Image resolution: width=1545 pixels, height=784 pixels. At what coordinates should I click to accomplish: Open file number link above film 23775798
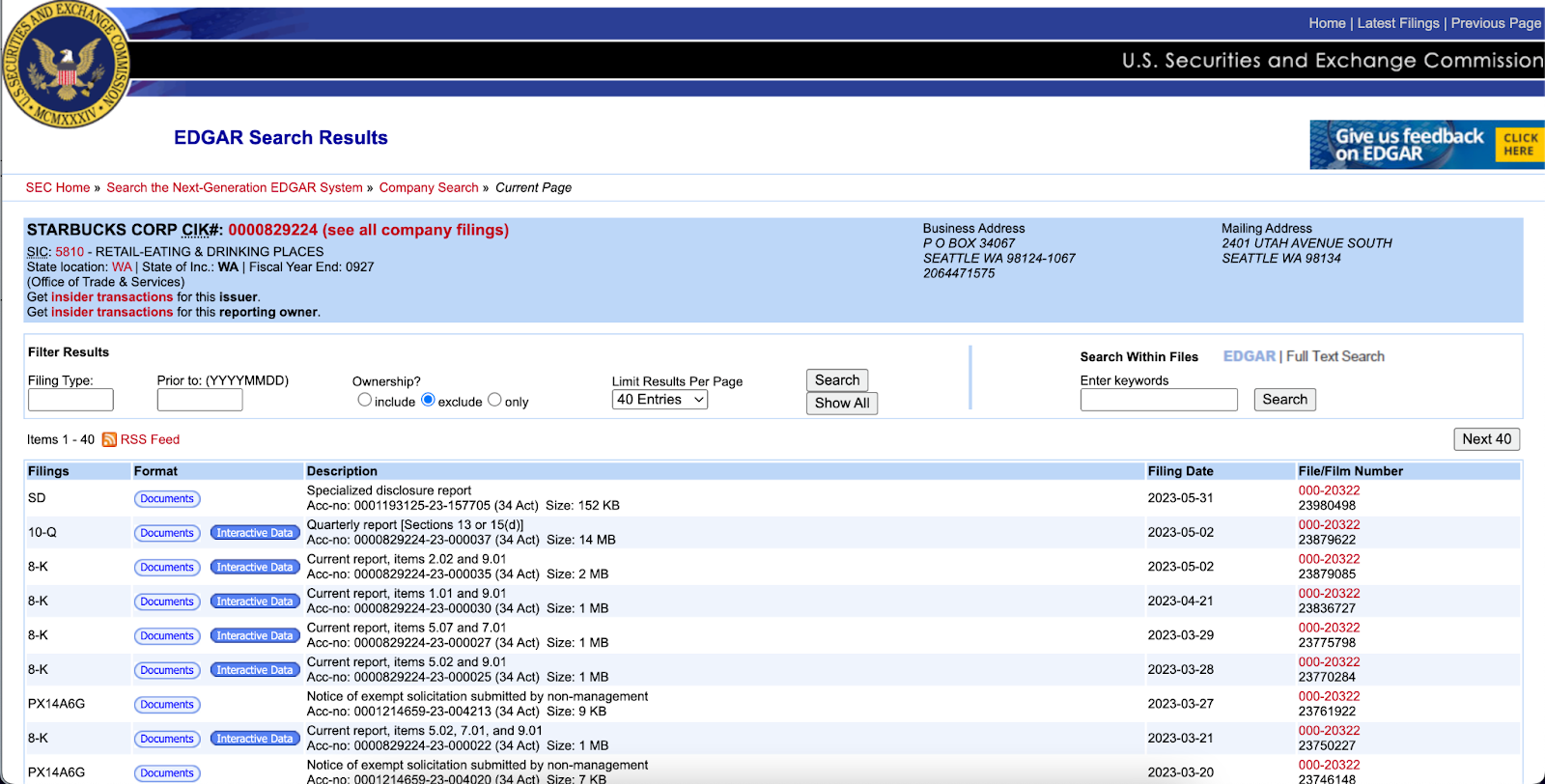pyautogui.click(x=1329, y=628)
